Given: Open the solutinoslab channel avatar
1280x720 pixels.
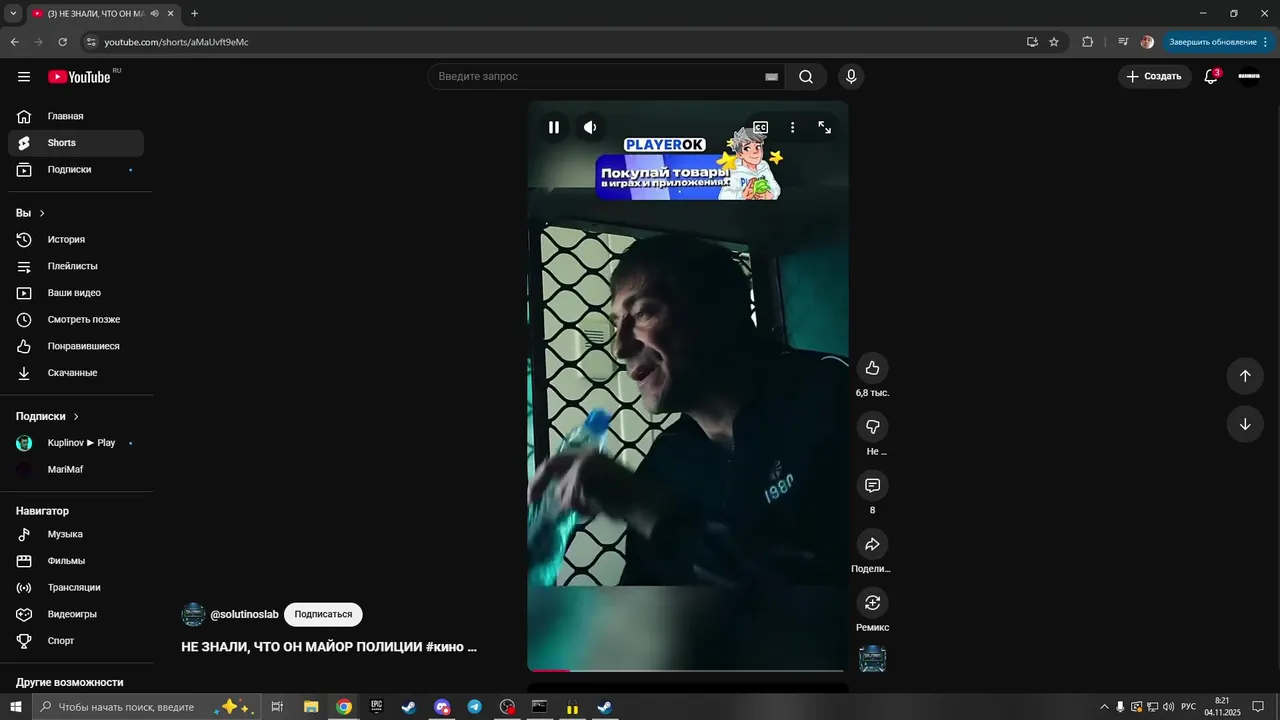Looking at the screenshot, I should click(193, 614).
